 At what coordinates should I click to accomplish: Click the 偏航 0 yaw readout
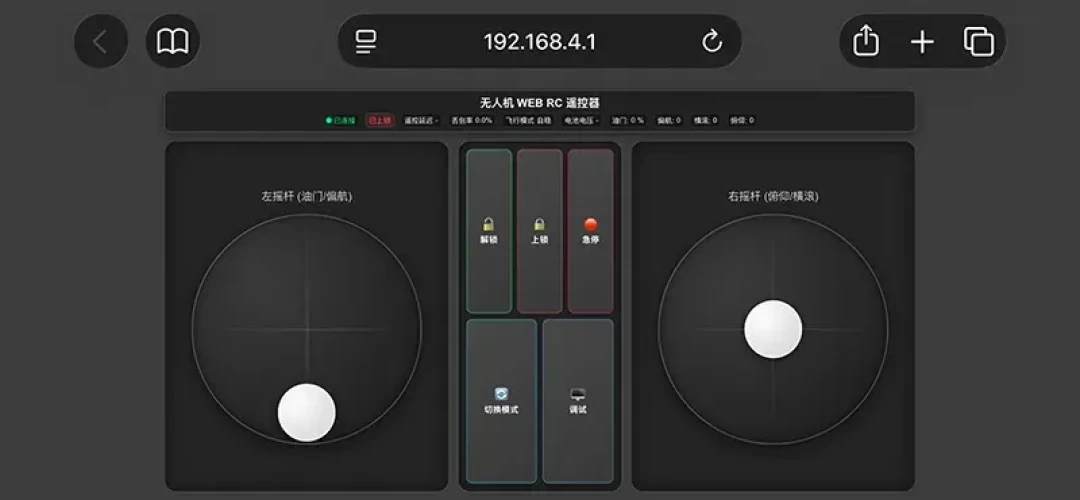[x=669, y=121]
